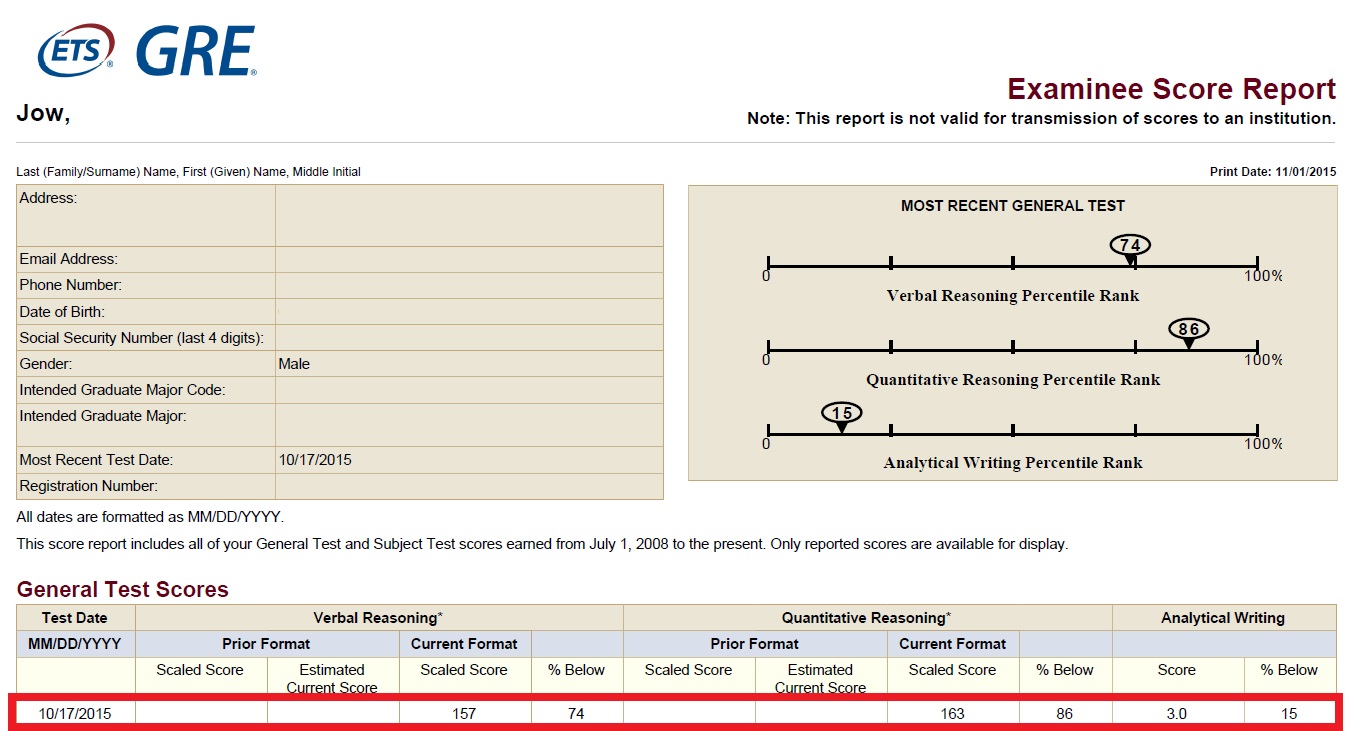1349x731 pixels.
Task: Click "Current Format" under Quantitative Reasoning
Action: [x=953, y=644]
